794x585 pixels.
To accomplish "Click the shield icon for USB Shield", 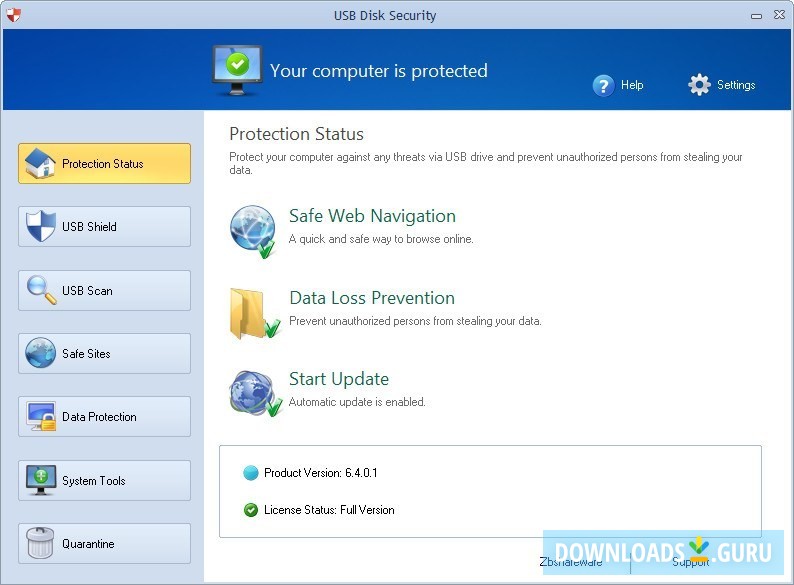I will 41,226.
